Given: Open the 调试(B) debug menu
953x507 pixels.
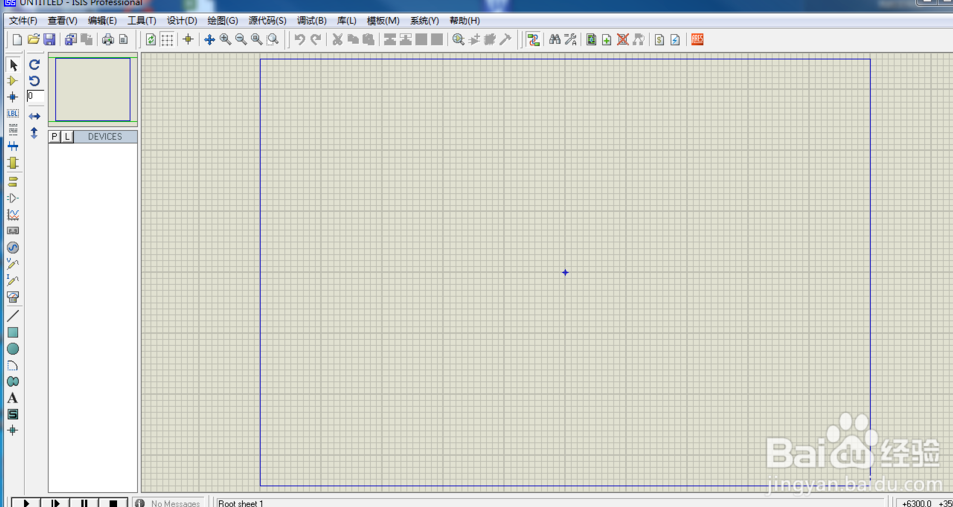Looking at the screenshot, I should pos(311,21).
